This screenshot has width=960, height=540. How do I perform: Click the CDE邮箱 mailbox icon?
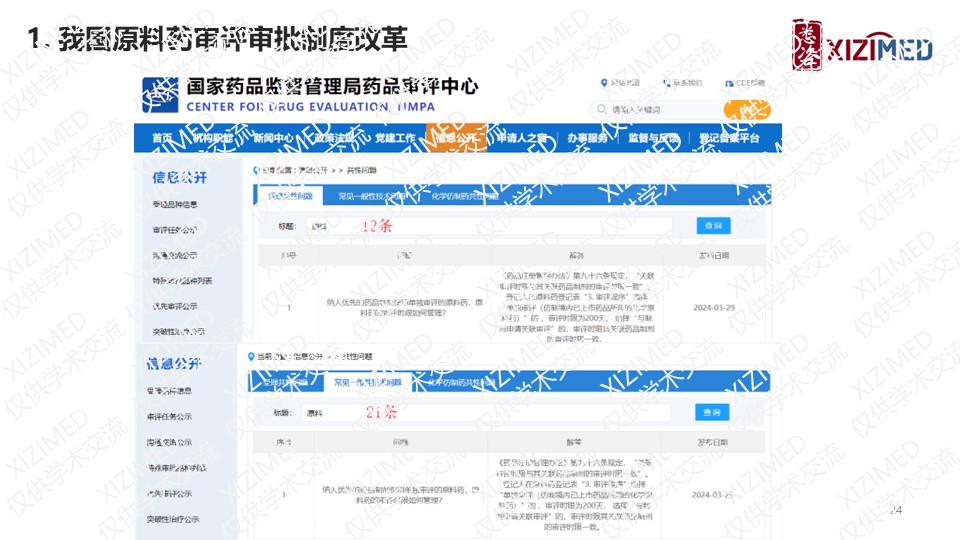[x=727, y=83]
